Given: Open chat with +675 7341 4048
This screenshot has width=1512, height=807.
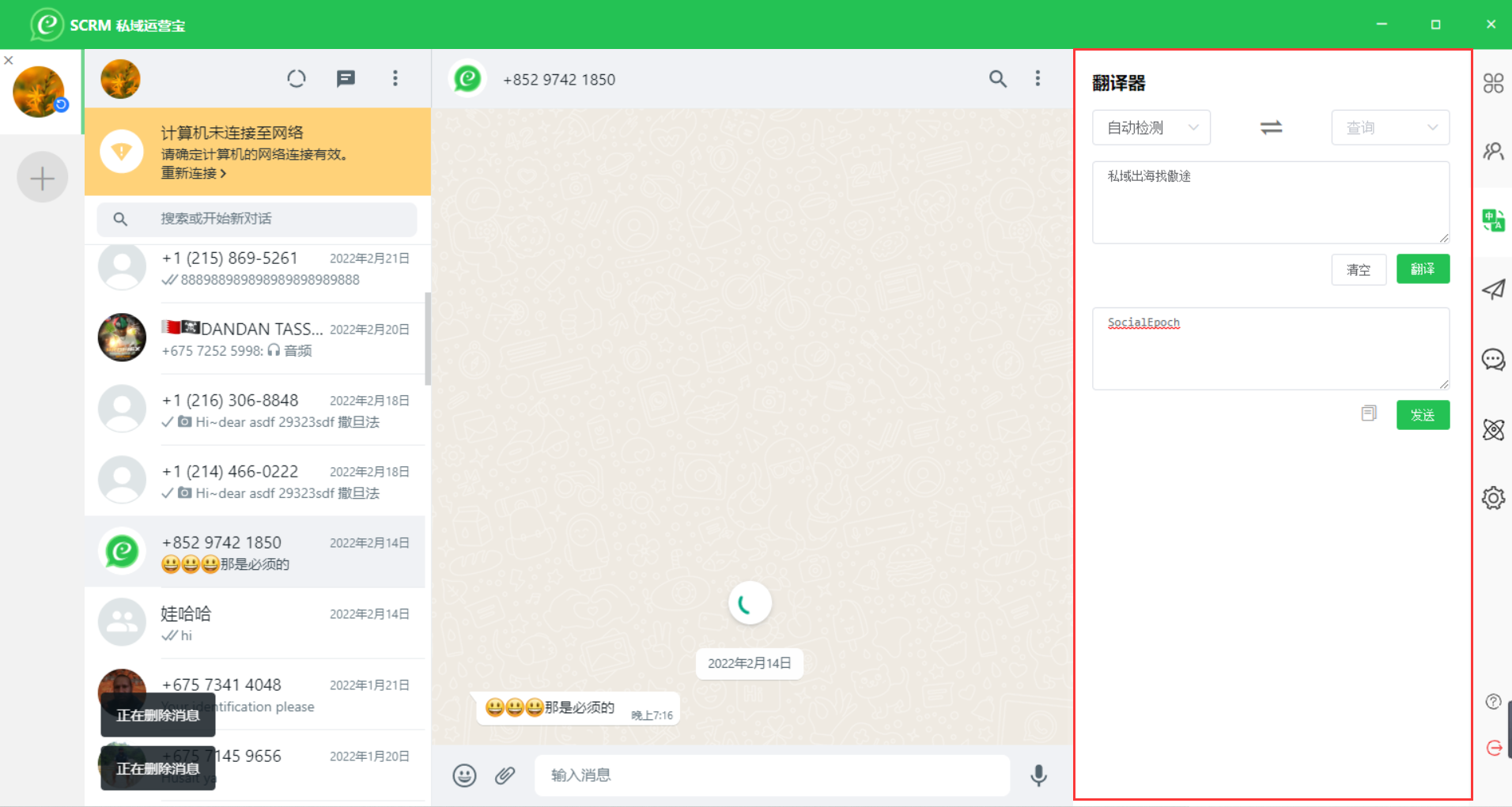Looking at the screenshot, I should 255,695.
